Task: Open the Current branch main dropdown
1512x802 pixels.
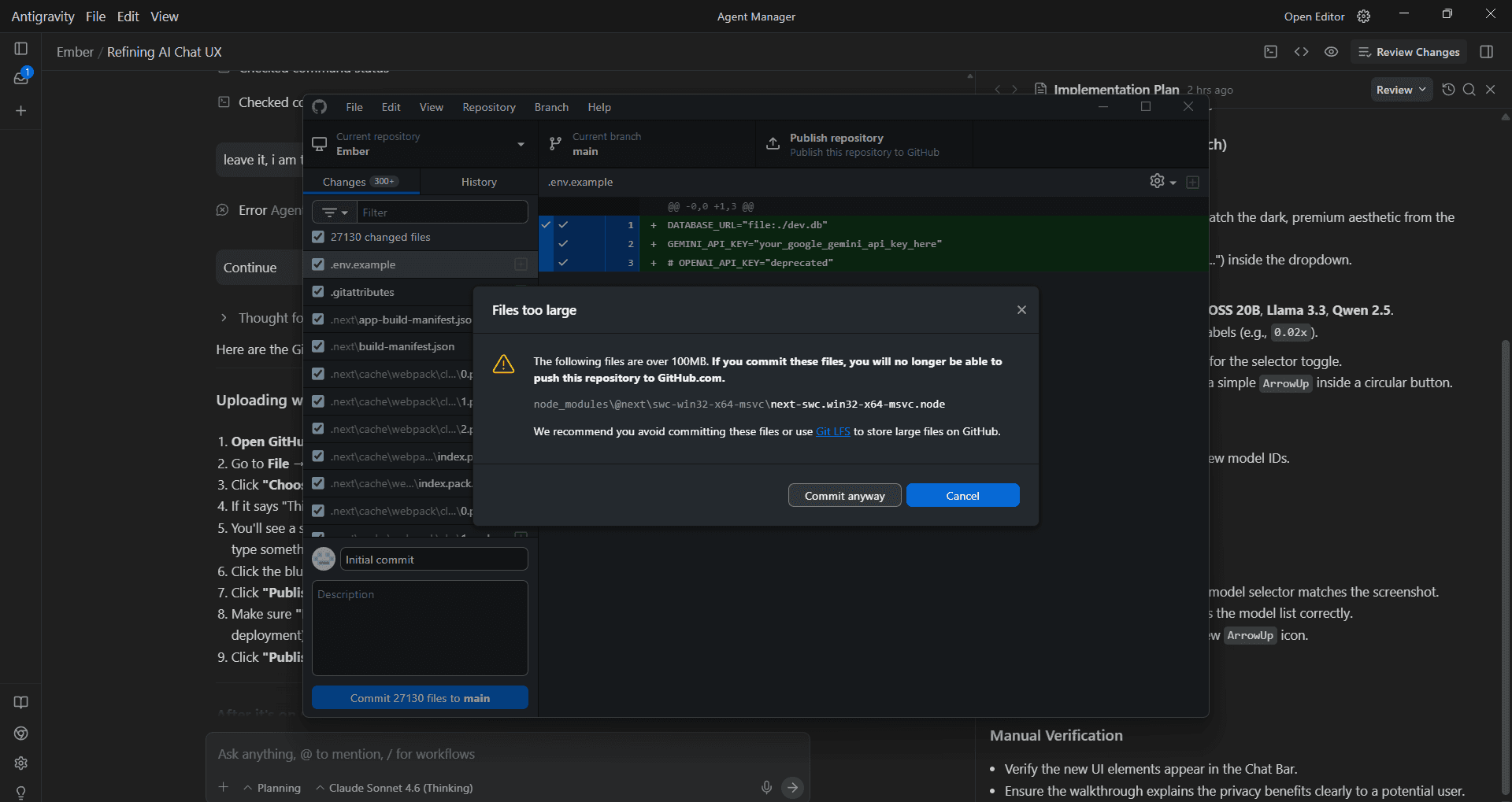Action: [x=647, y=144]
